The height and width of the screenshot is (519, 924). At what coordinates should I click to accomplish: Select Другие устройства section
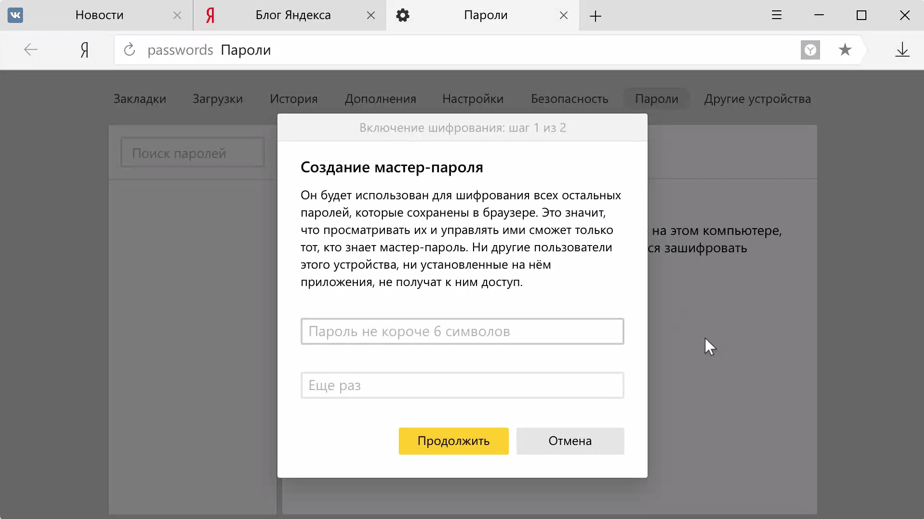pyautogui.click(x=757, y=99)
